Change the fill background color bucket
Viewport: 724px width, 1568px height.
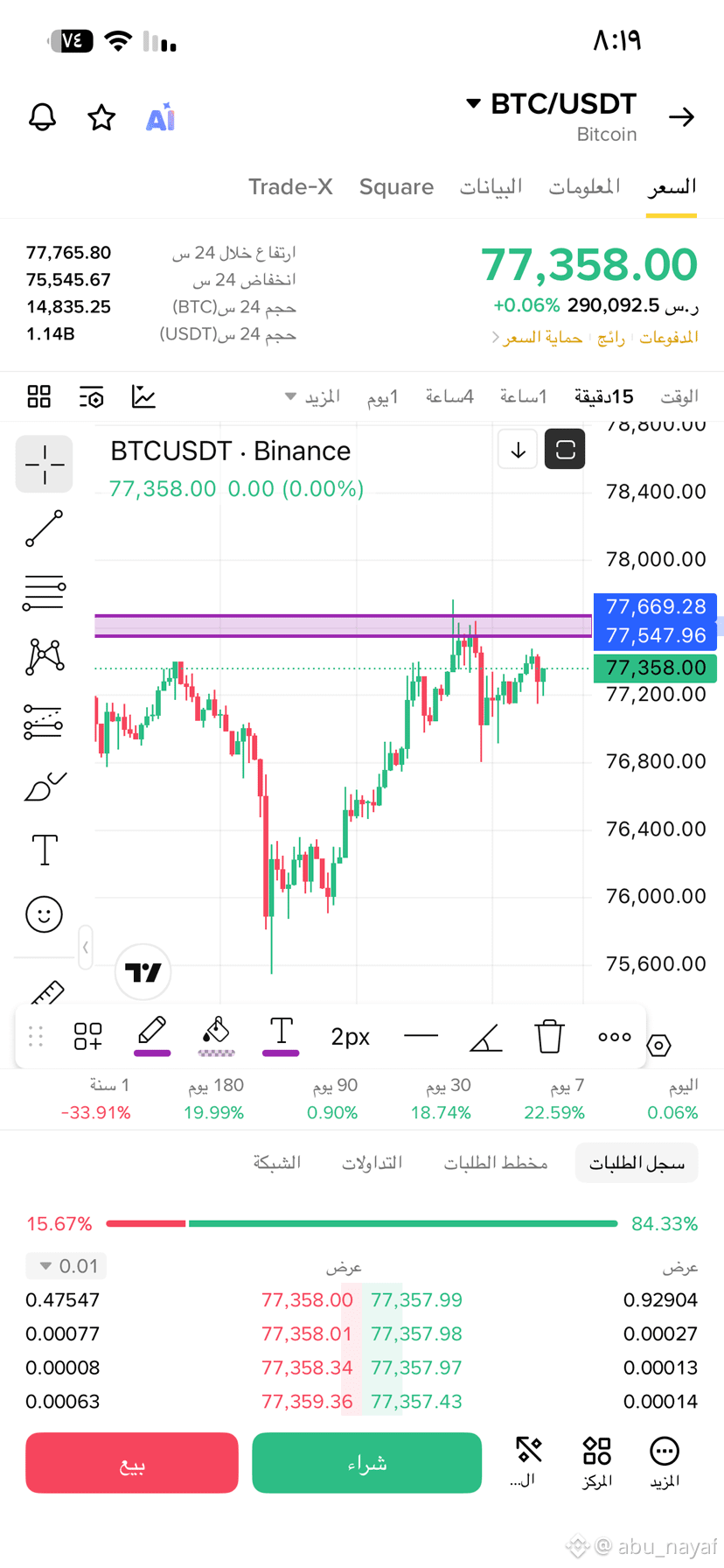[x=216, y=1035]
